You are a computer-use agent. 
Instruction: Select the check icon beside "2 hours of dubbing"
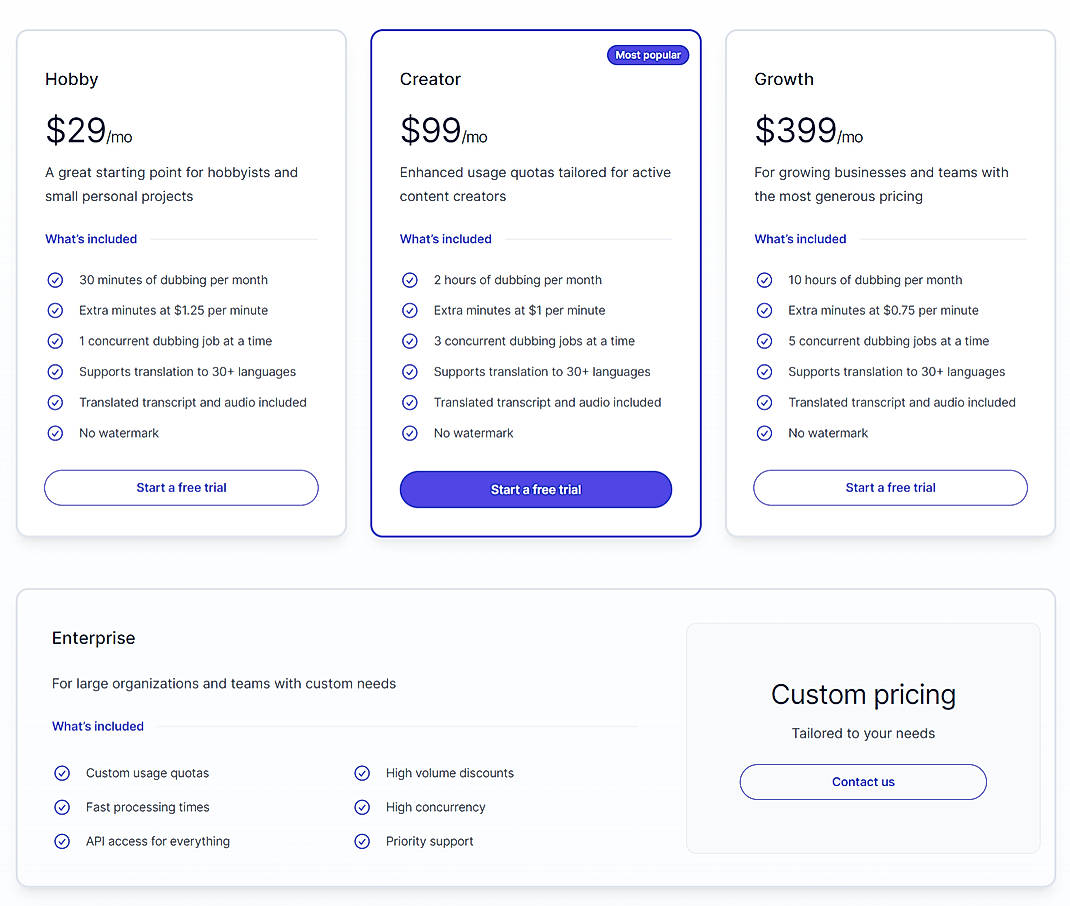click(410, 280)
